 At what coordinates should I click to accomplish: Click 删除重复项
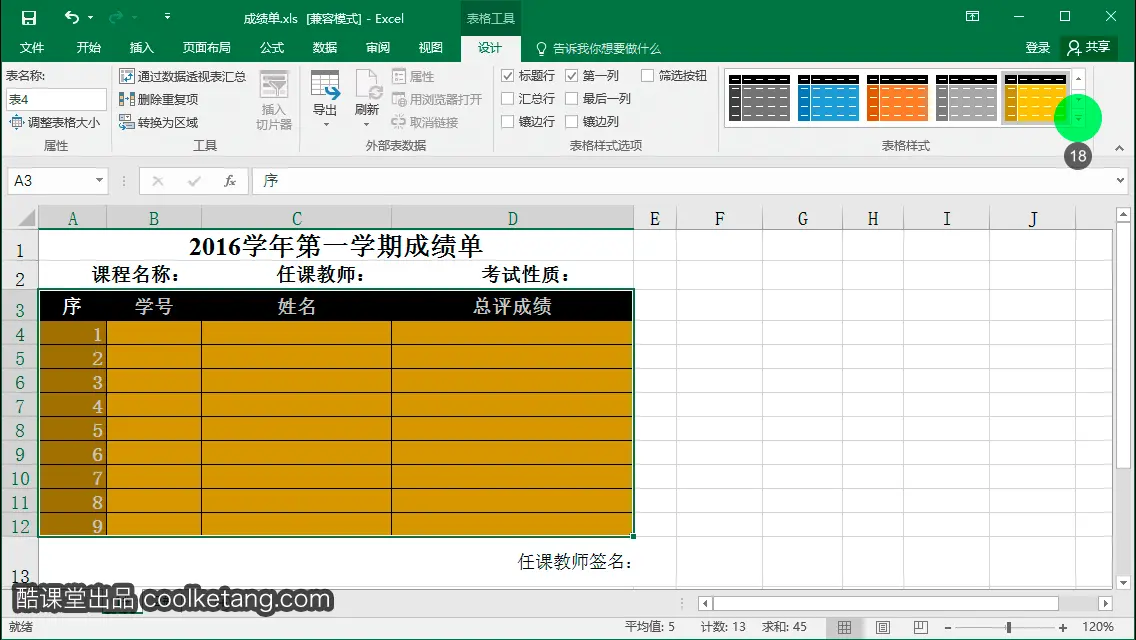(159, 99)
